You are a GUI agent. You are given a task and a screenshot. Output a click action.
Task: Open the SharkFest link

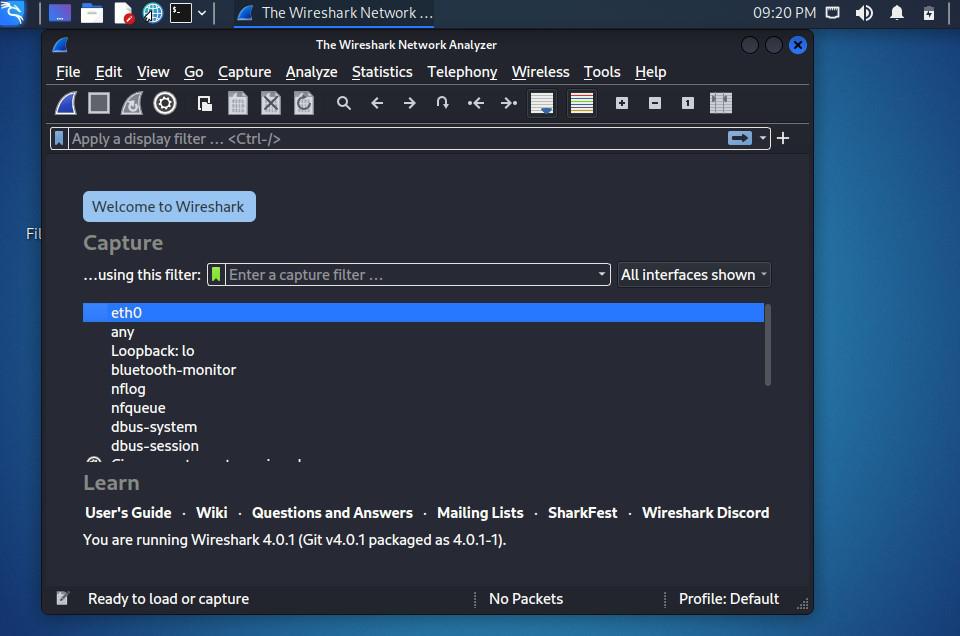tap(582, 513)
